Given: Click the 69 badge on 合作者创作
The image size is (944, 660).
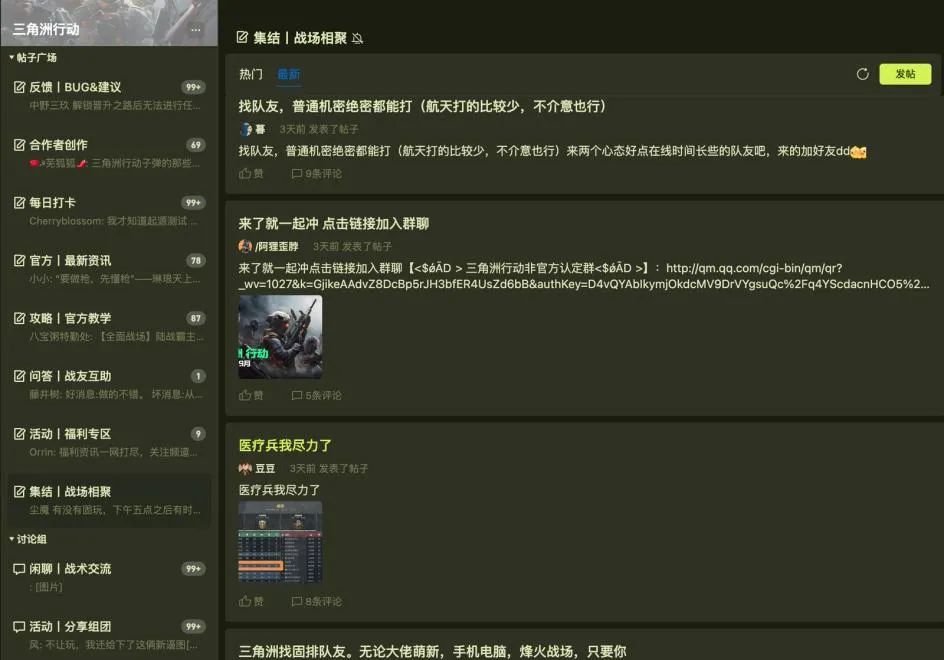Looking at the screenshot, I should (196, 145).
